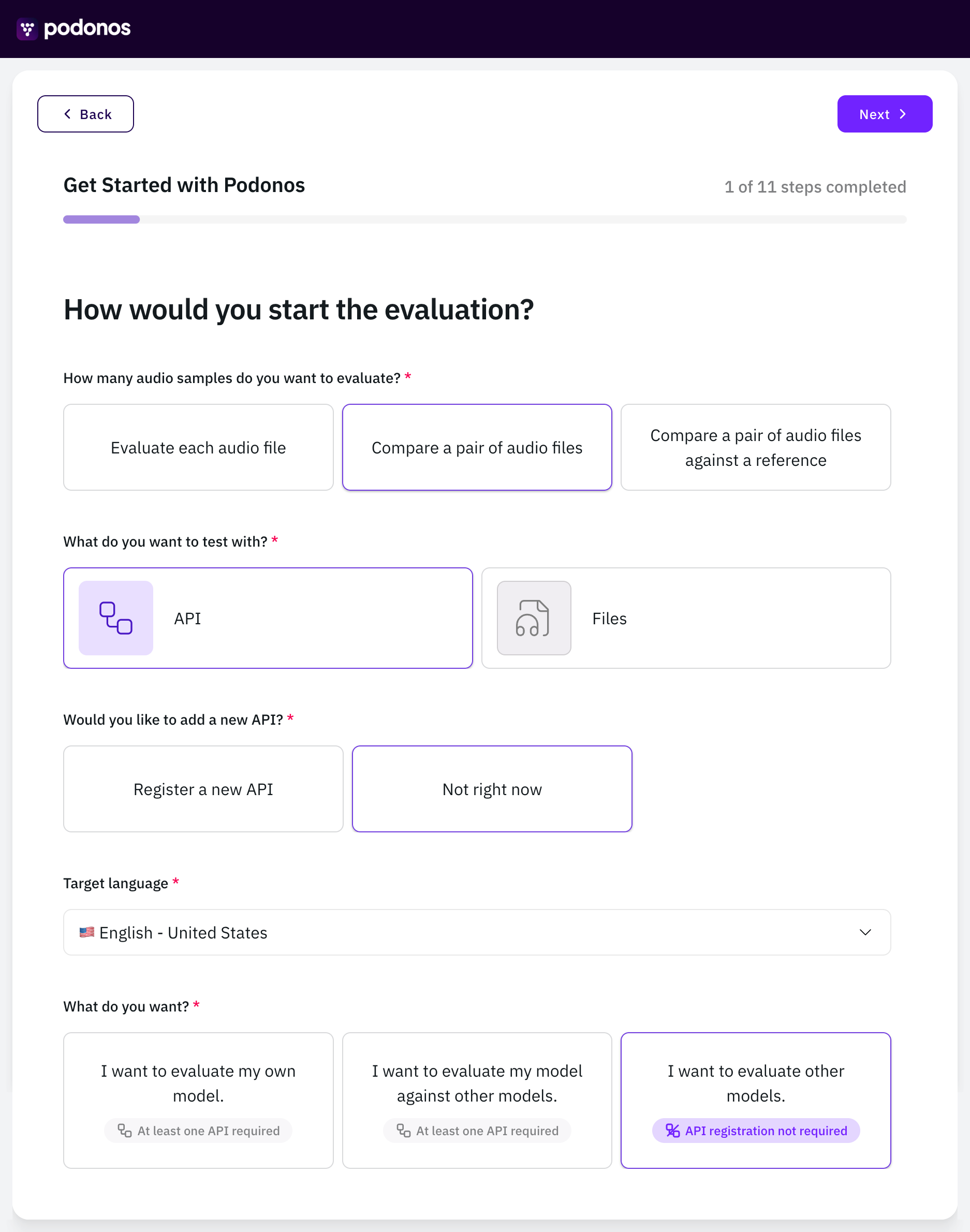
Task: Click the Podonos logo icon
Action: click(27, 29)
